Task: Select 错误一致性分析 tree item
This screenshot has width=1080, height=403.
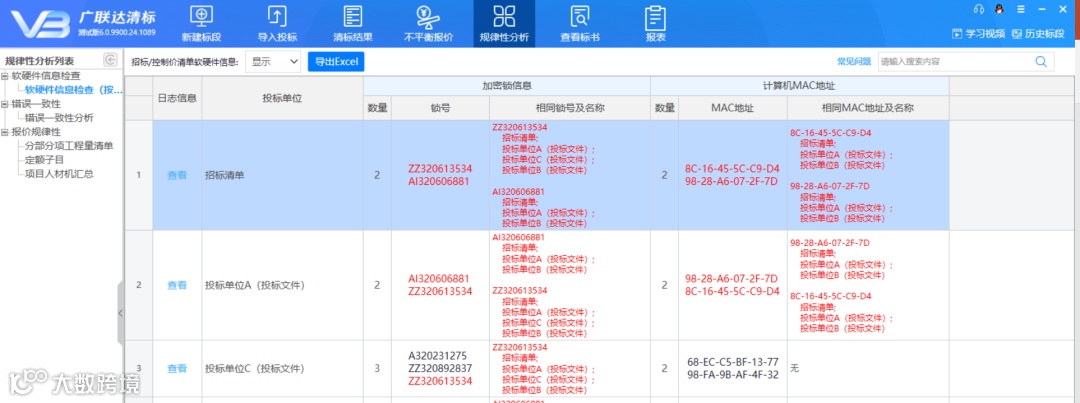Action: coord(59,118)
